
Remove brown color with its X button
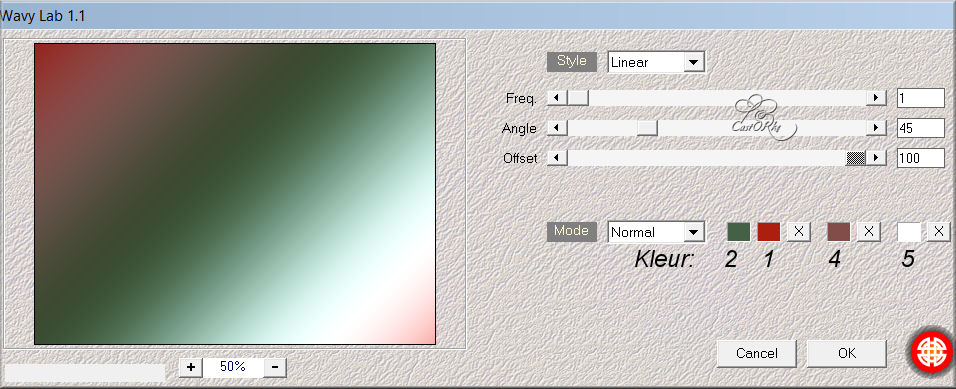click(x=869, y=232)
